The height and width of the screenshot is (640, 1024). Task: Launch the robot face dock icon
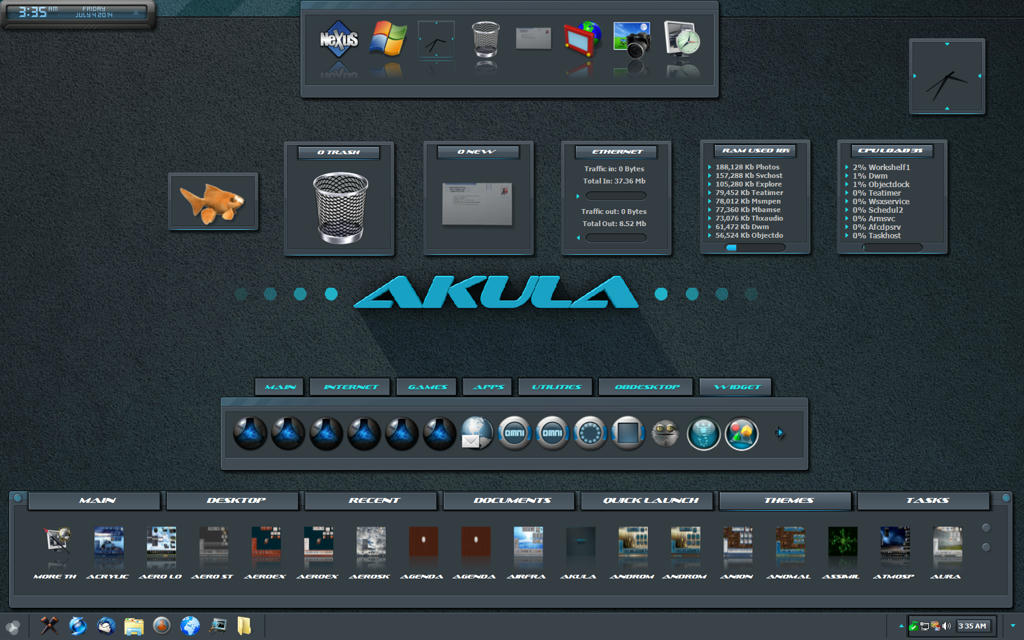tap(665, 433)
